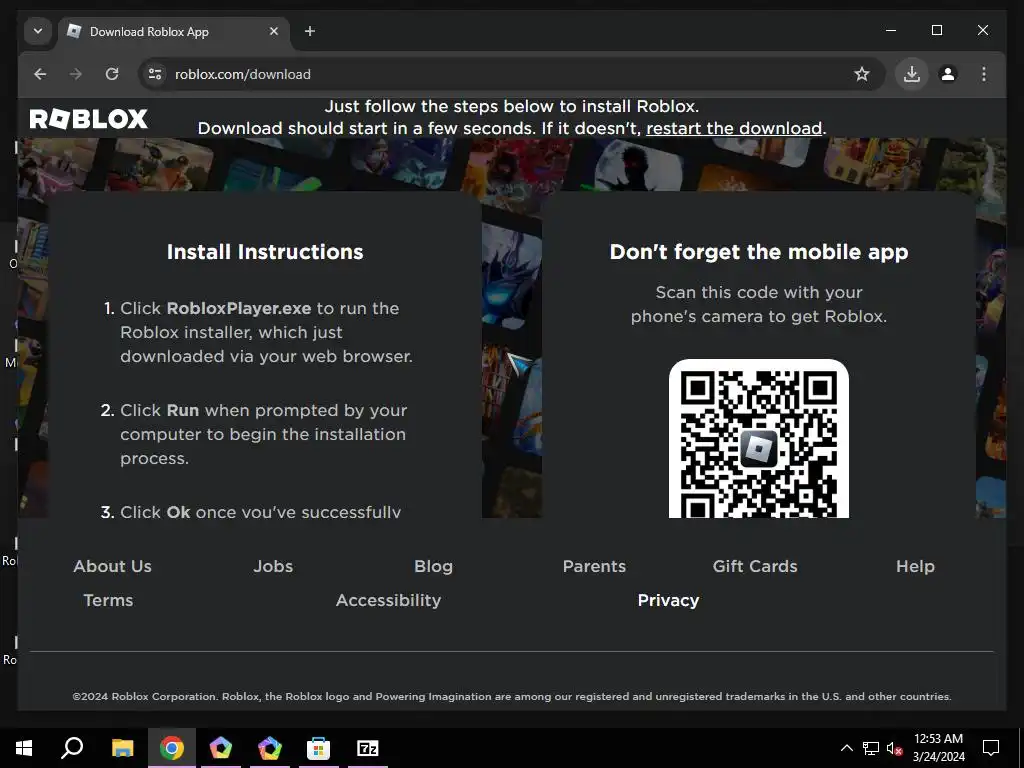
Task: Open Chrome three-dot menu
Action: point(984,74)
